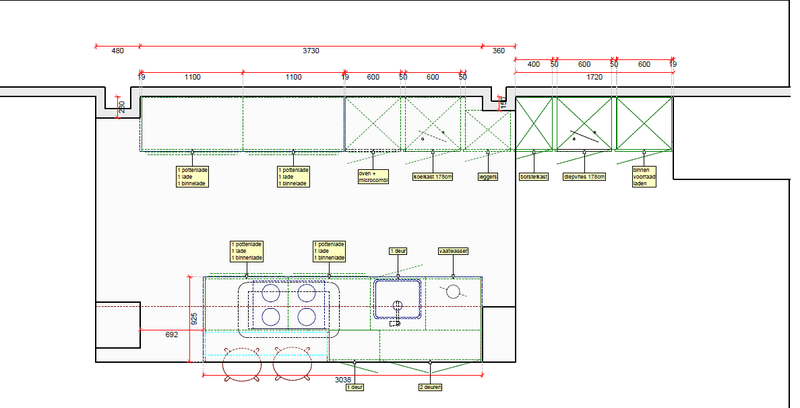Screen dimensions: 800x408
Task: Select the '1 deur' label above the sink
Action: coord(398,251)
